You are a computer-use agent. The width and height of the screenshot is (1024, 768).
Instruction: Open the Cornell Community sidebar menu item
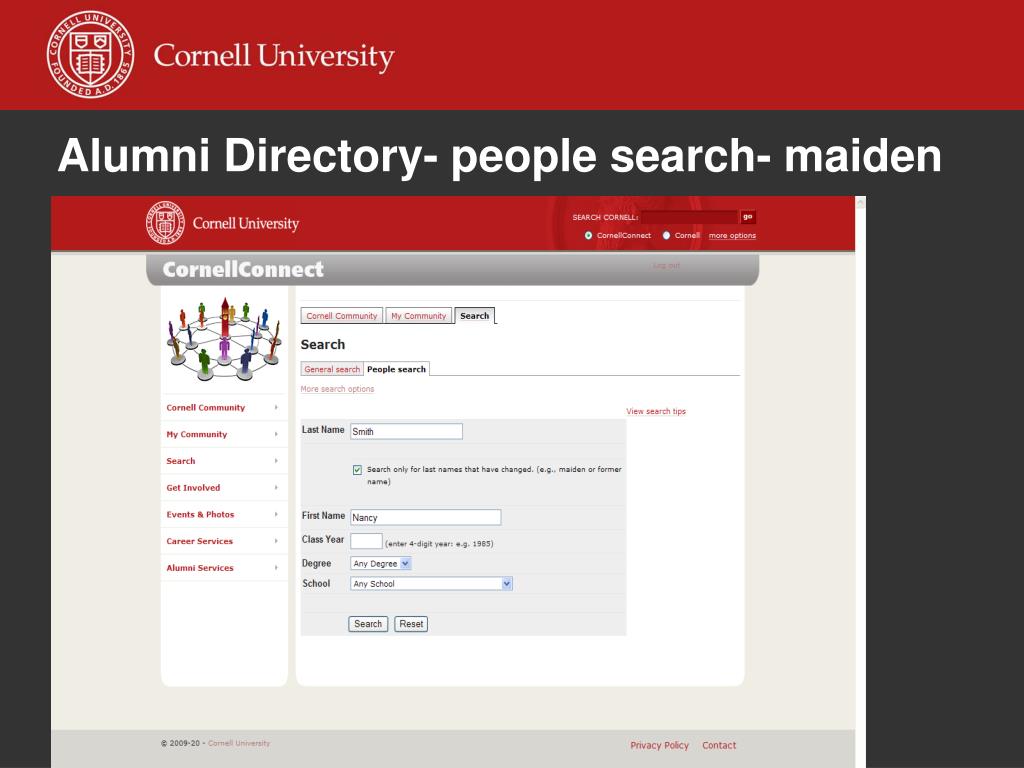click(206, 408)
